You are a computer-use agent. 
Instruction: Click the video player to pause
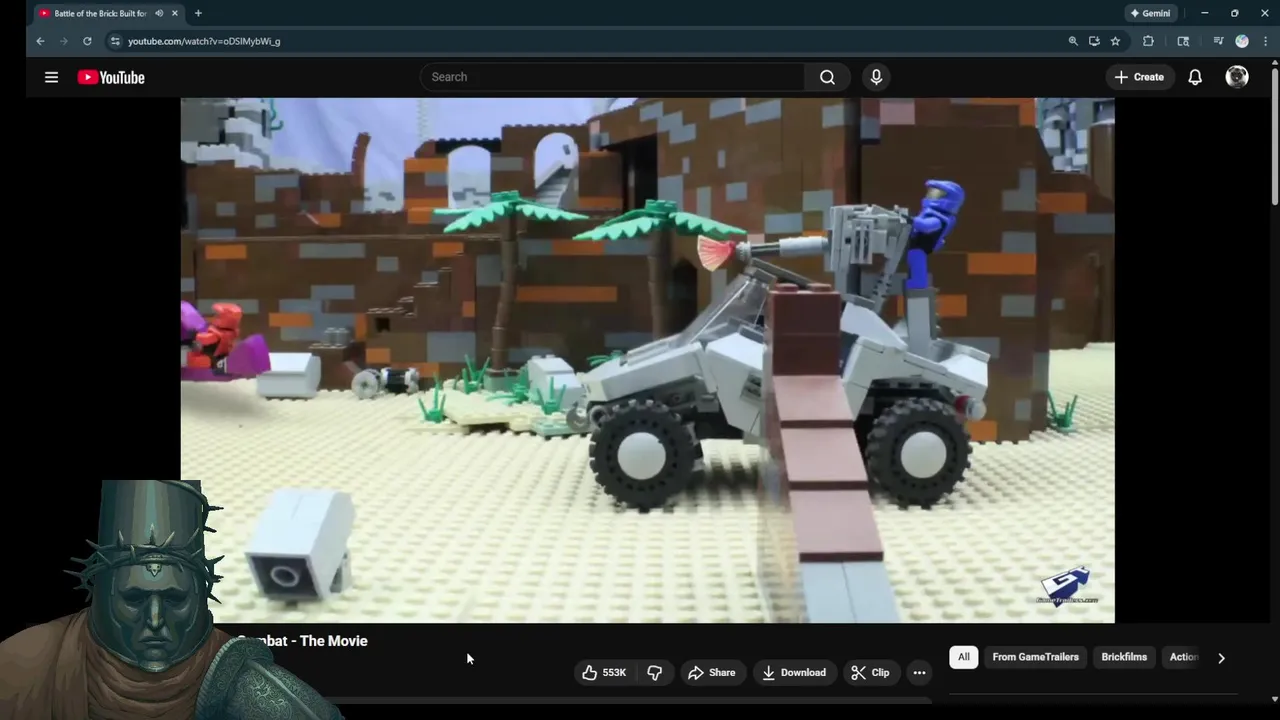click(647, 360)
